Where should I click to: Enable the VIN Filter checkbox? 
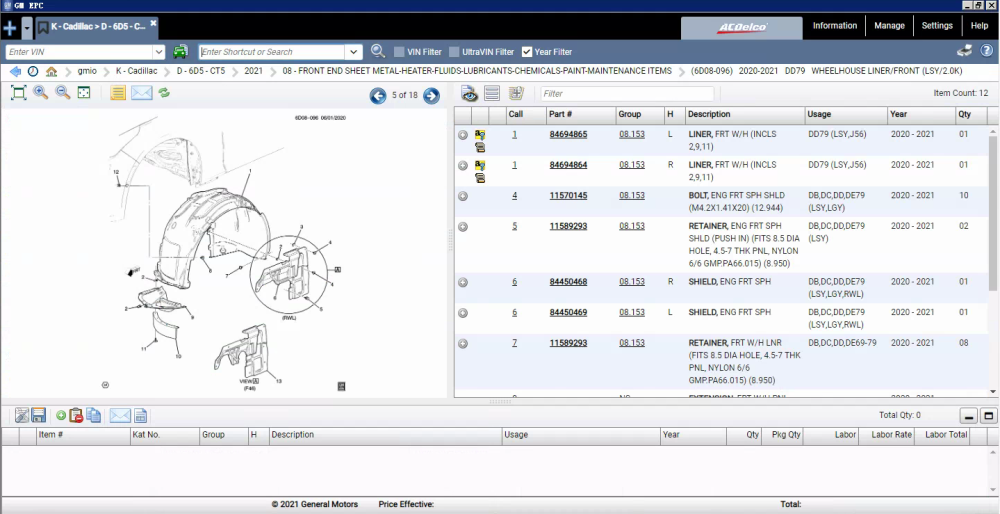399,52
